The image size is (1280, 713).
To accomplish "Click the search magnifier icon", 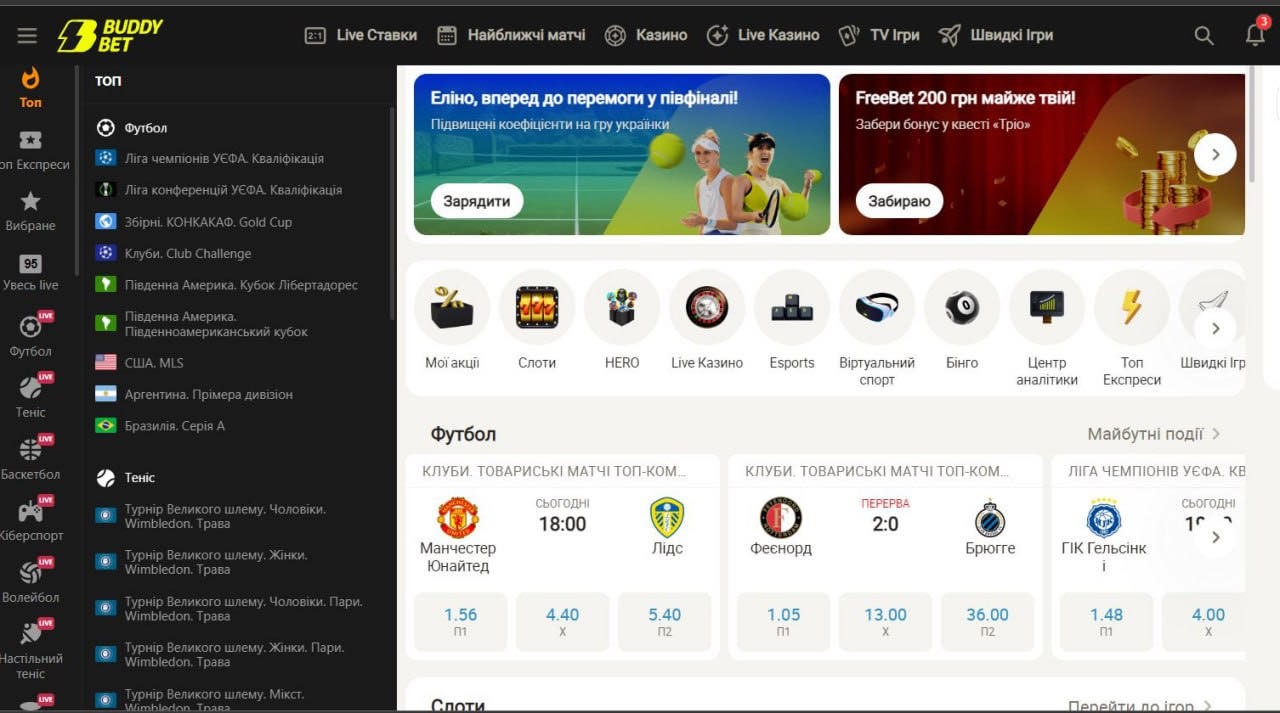I will pyautogui.click(x=1204, y=36).
